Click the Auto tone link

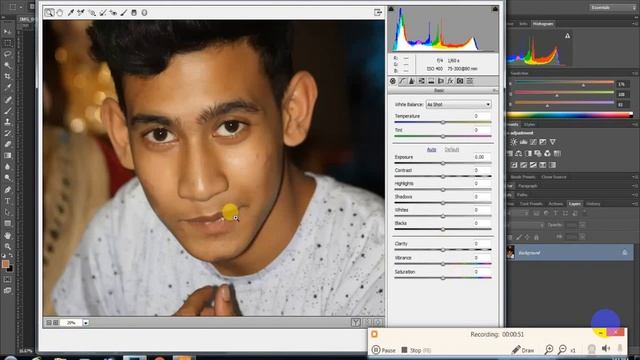[x=431, y=150]
